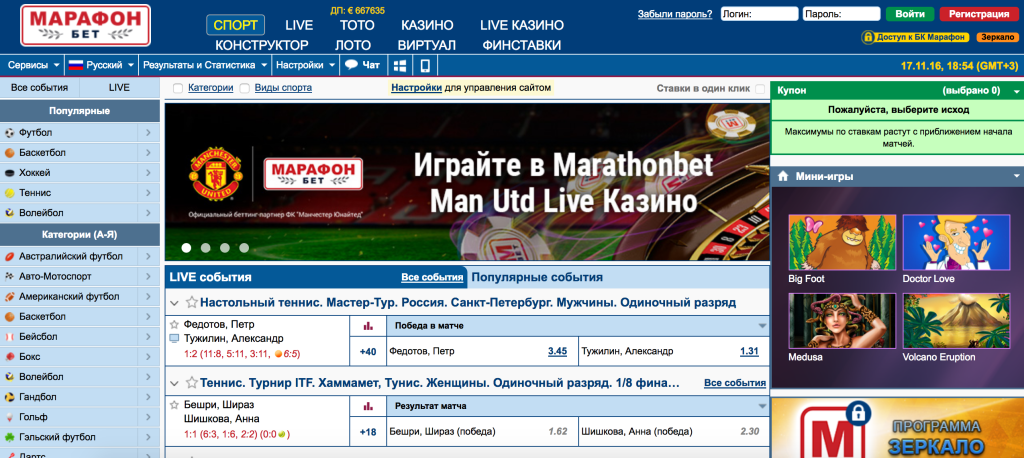Open the КАЗИНО menu item
The width and height of the screenshot is (1024, 458).
(x=427, y=24)
